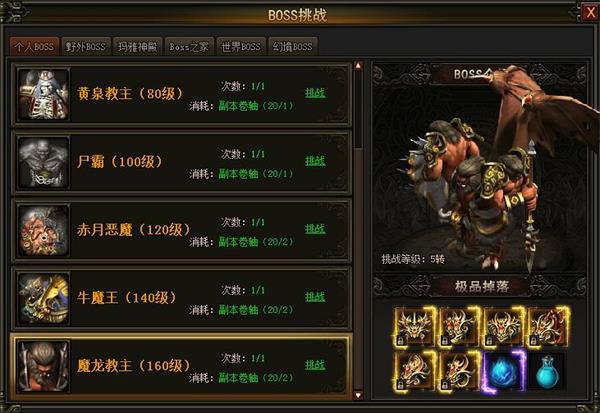Click the boss list scroll-down arrow

click(359, 395)
